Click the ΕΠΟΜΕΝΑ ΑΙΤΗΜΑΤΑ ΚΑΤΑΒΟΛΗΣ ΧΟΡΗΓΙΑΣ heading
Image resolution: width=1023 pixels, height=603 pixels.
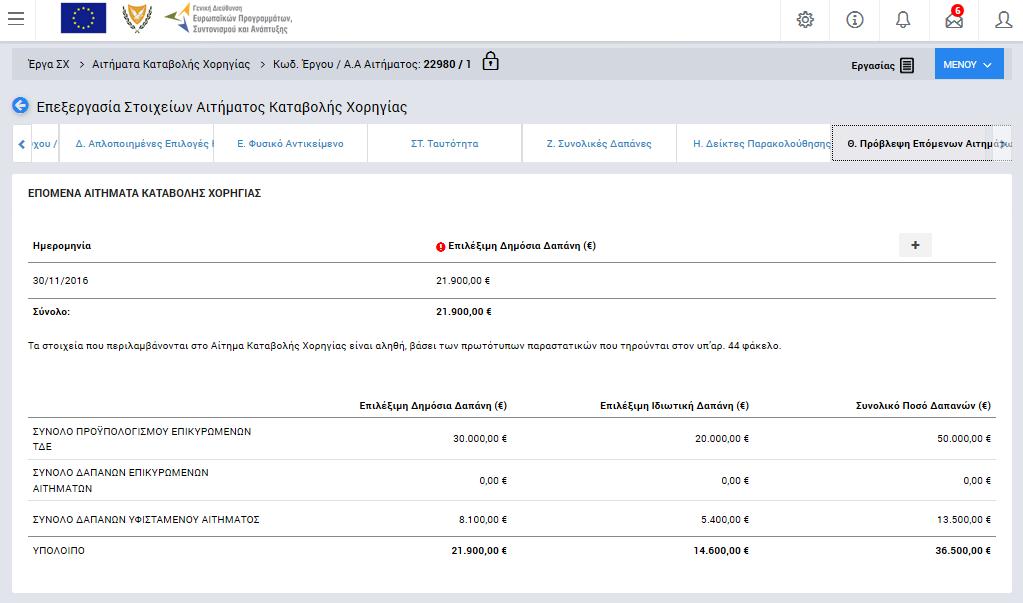click(x=144, y=193)
